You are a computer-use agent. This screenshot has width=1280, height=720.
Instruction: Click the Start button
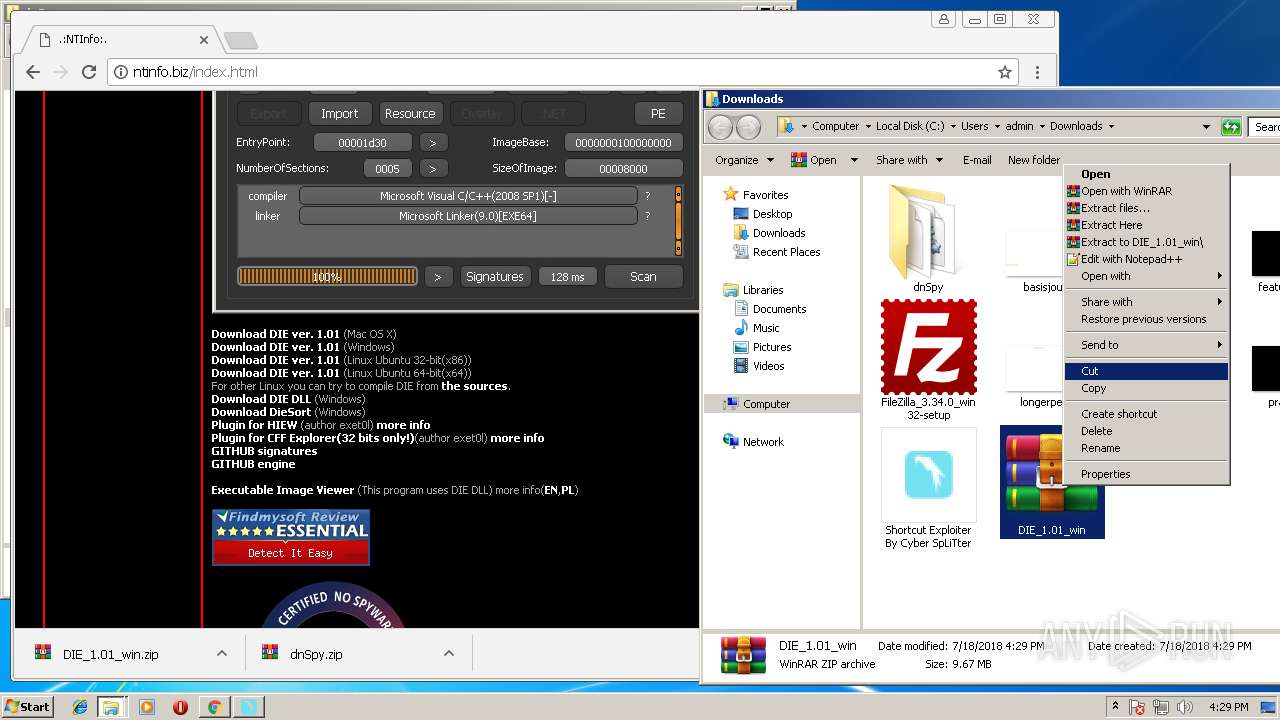click(28, 706)
